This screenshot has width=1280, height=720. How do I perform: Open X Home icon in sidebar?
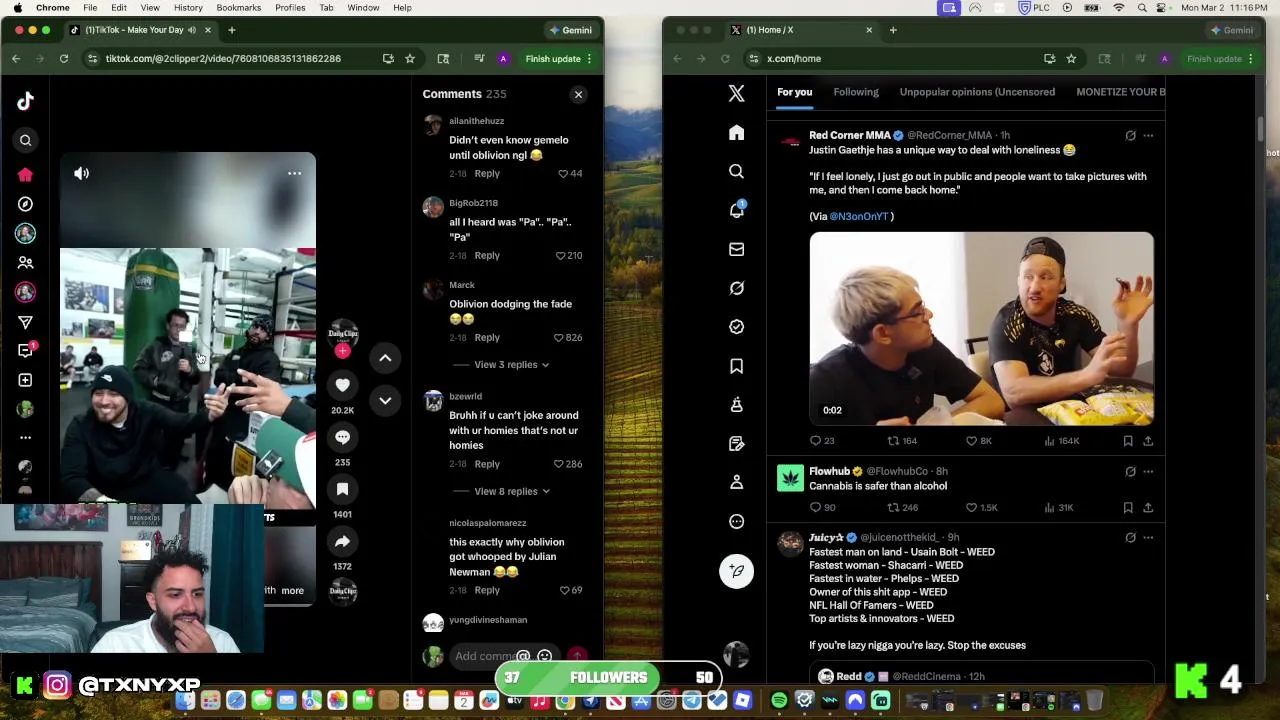click(736, 133)
